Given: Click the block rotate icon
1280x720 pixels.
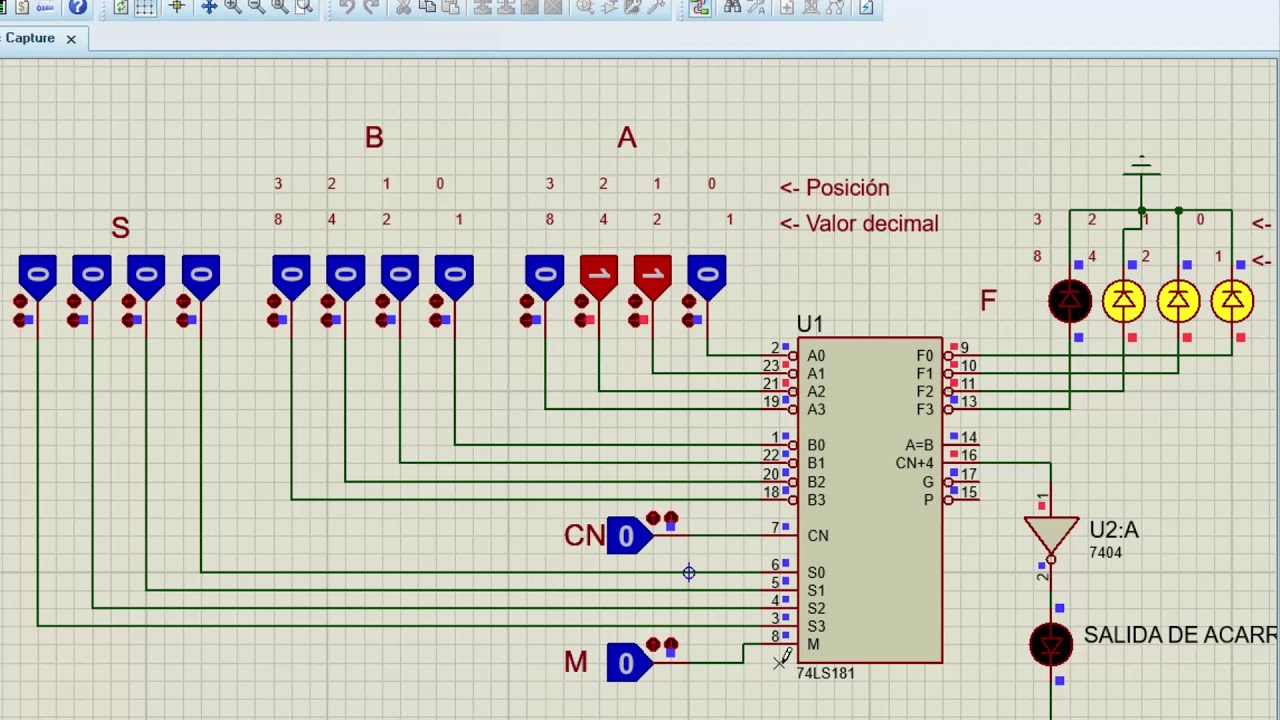Looking at the screenshot, I should 529,7.
